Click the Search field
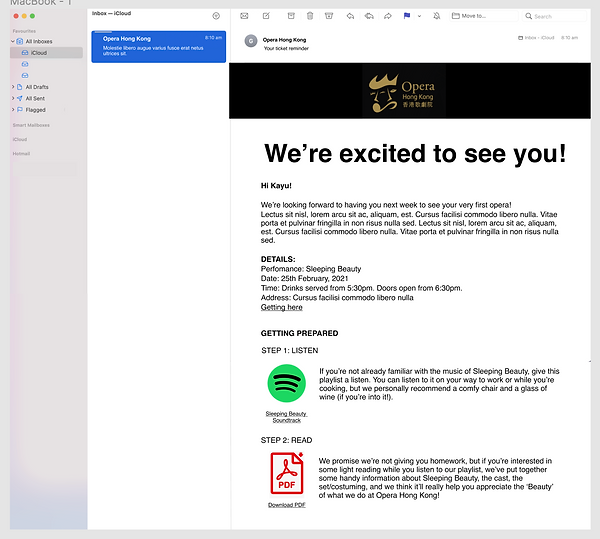Viewport: 600px width, 539px height. click(x=555, y=16)
